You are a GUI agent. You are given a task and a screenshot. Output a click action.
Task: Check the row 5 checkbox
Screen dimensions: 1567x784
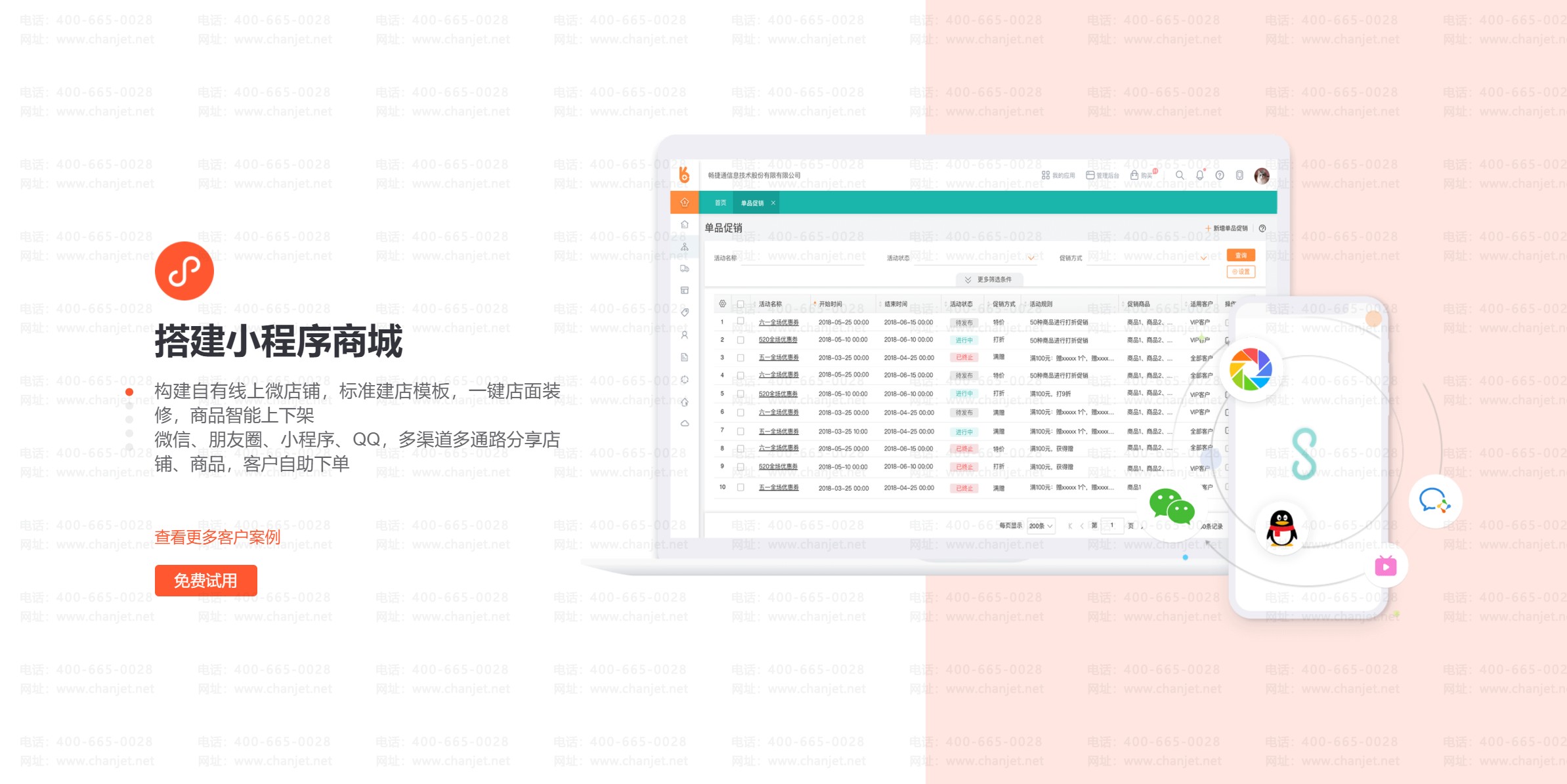pos(741,394)
